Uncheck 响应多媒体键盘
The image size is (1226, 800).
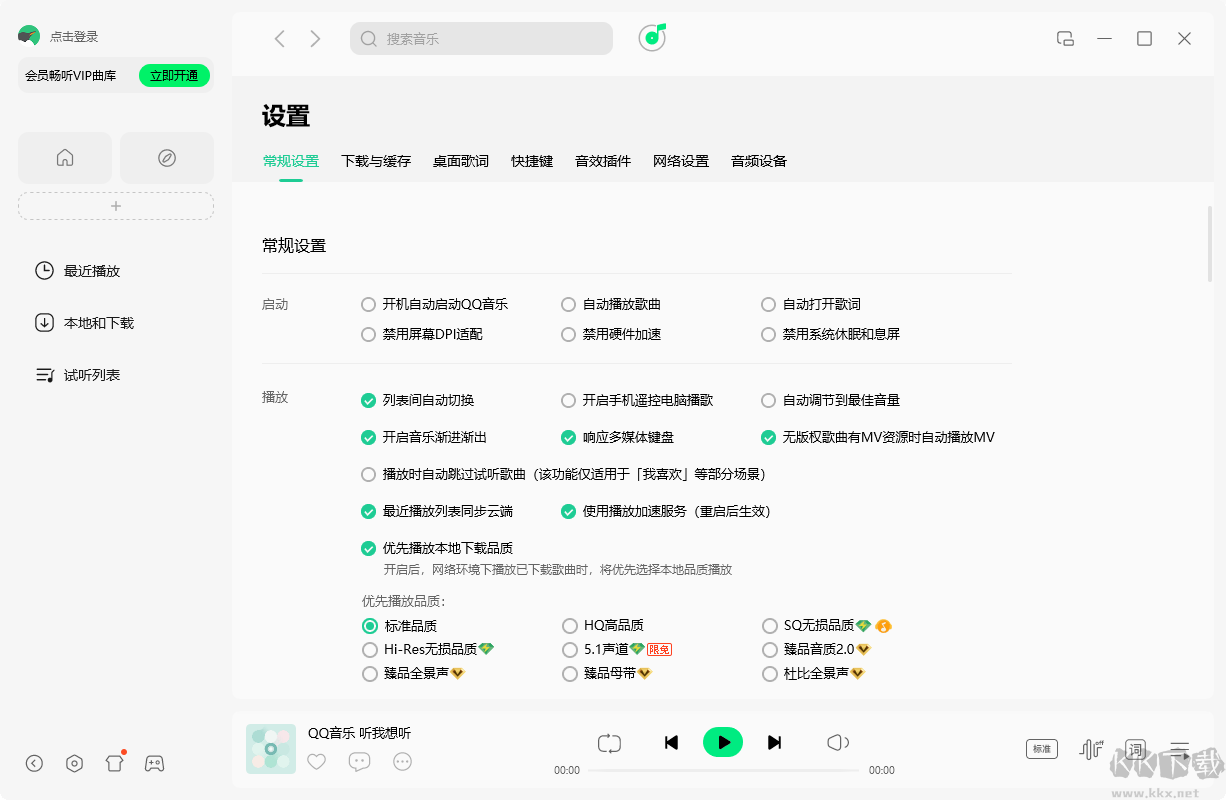coord(568,437)
